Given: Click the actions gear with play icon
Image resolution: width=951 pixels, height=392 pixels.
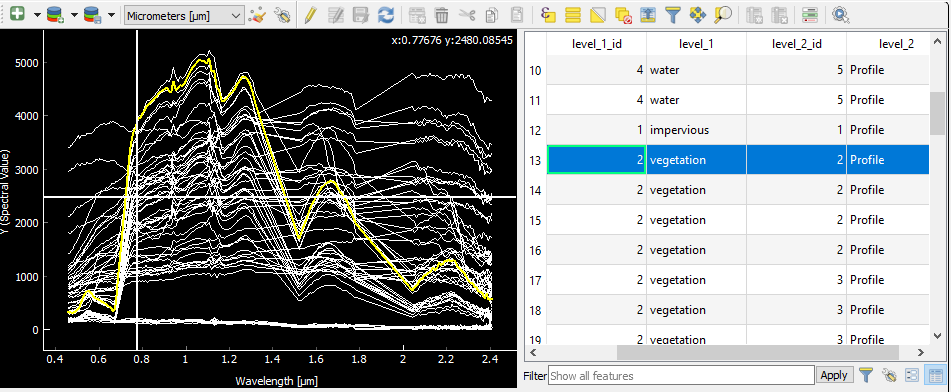Looking at the screenshot, I should coord(840,15).
